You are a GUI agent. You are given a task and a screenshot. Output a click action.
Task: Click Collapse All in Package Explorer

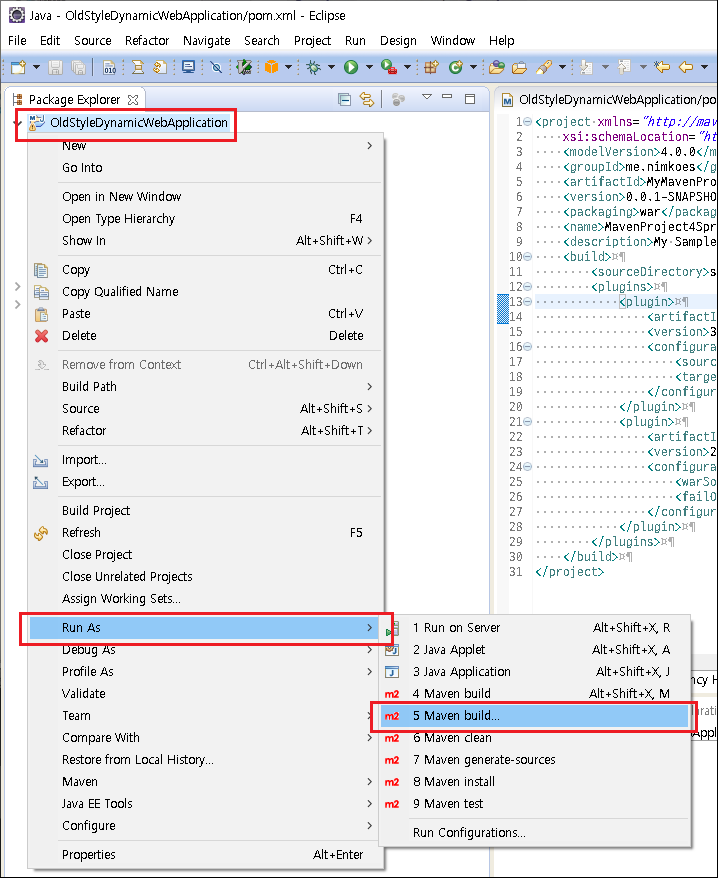point(344,100)
